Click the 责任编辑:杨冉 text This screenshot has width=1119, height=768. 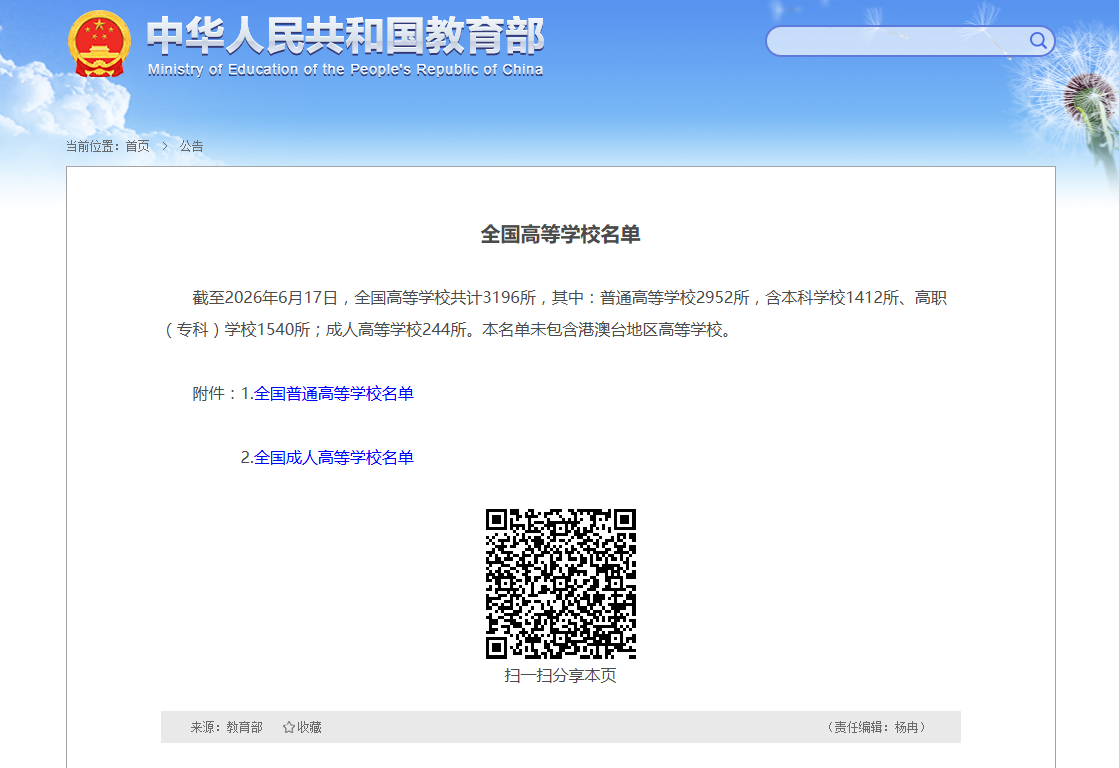[x=876, y=727]
